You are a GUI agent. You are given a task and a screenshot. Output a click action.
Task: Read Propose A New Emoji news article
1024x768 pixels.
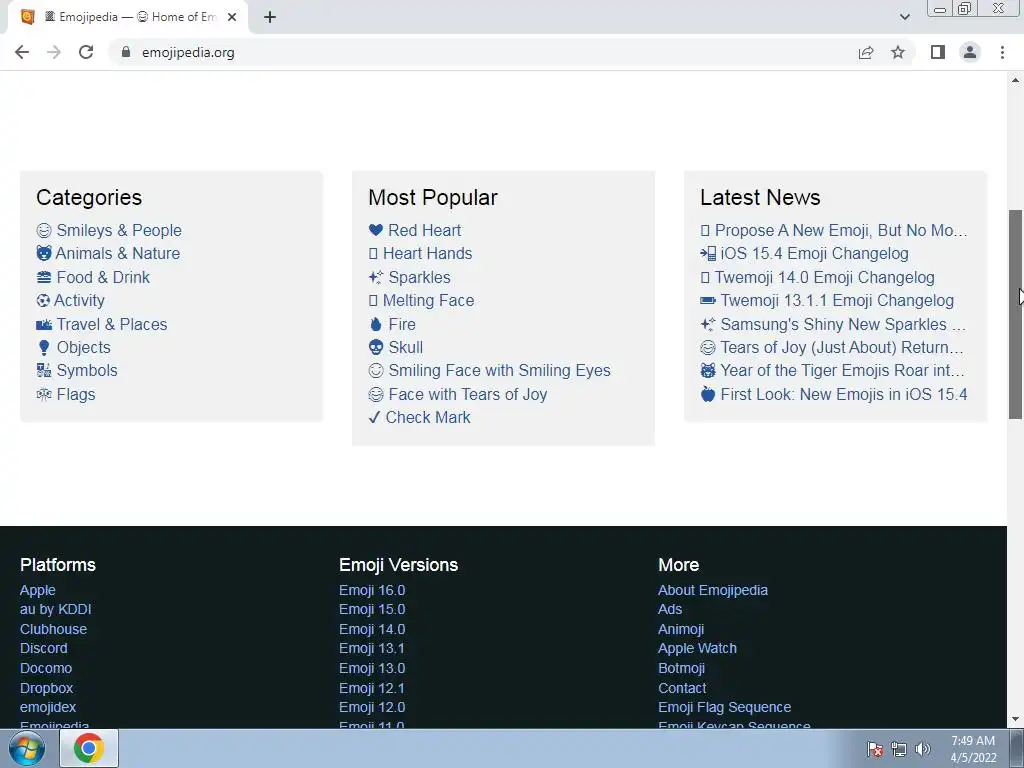pos(841,231)
